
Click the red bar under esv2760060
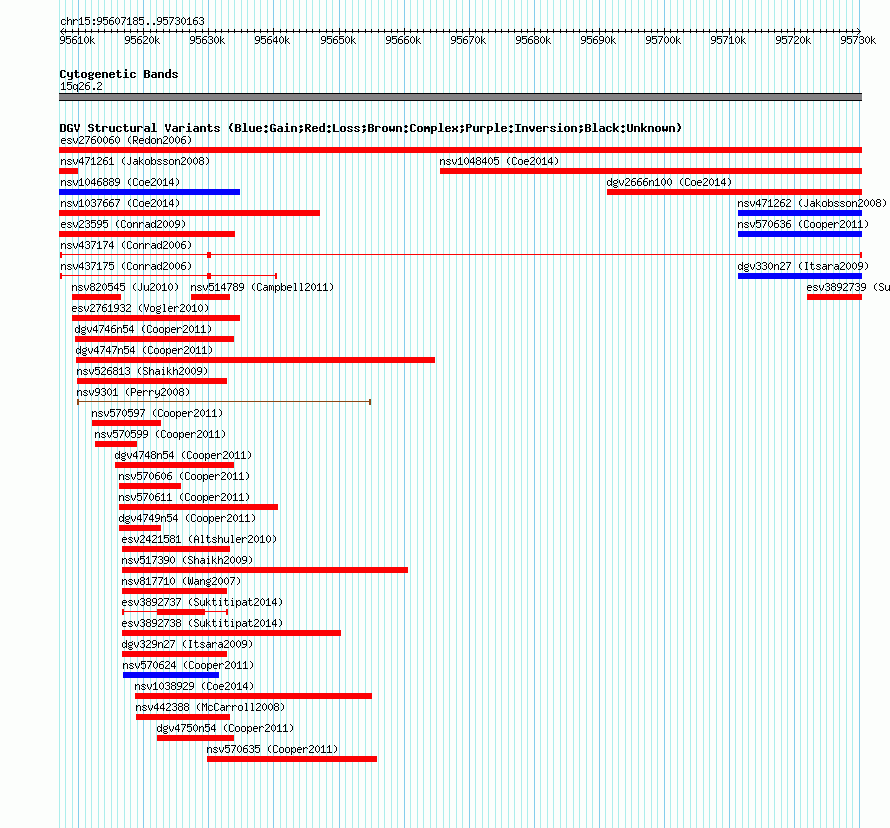point(460,150)
